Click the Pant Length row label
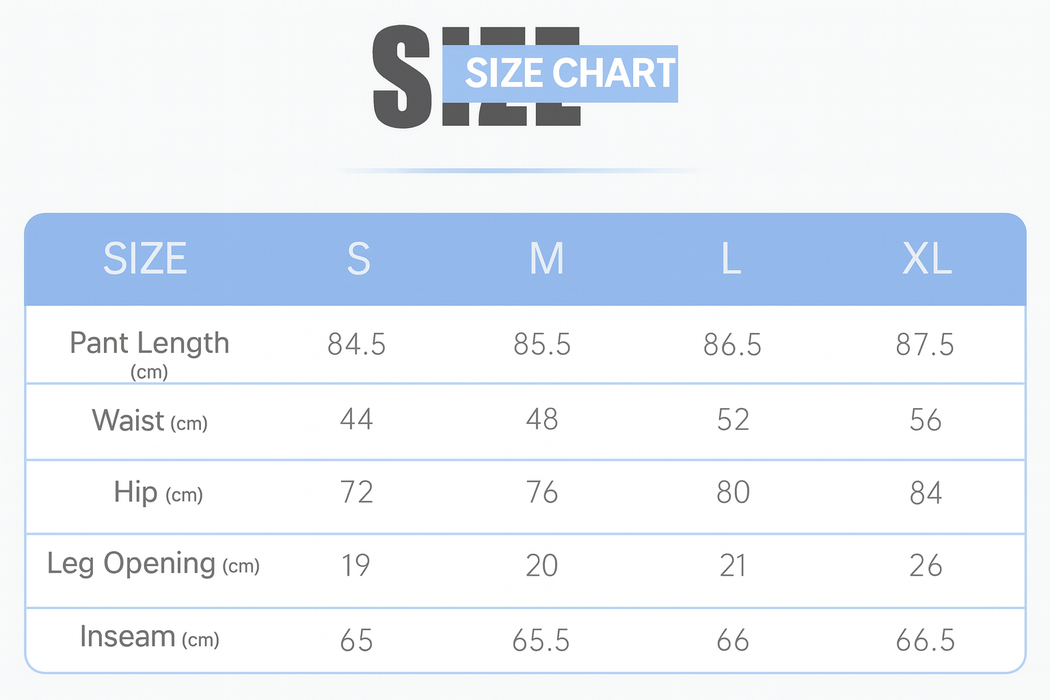 (x=149, y=345)
